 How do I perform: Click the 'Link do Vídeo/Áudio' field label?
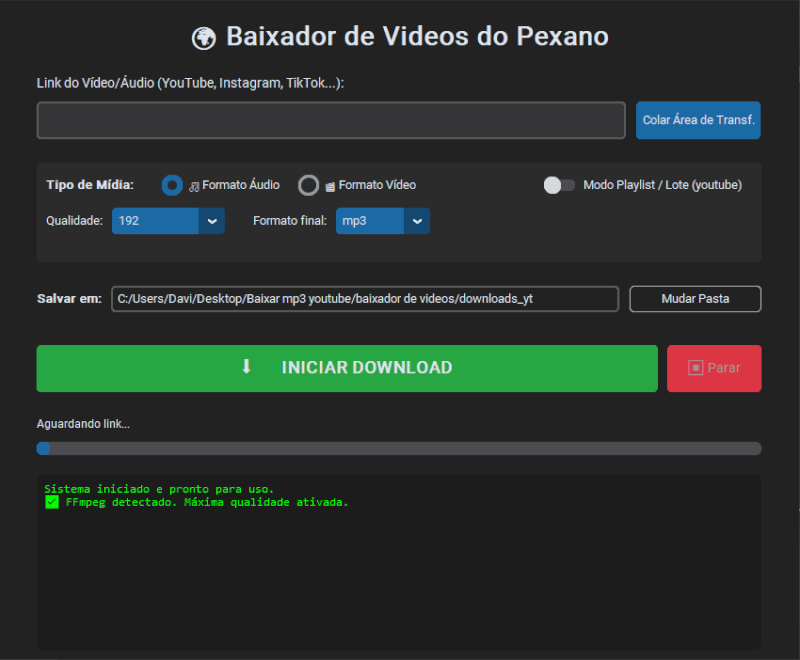190,83
